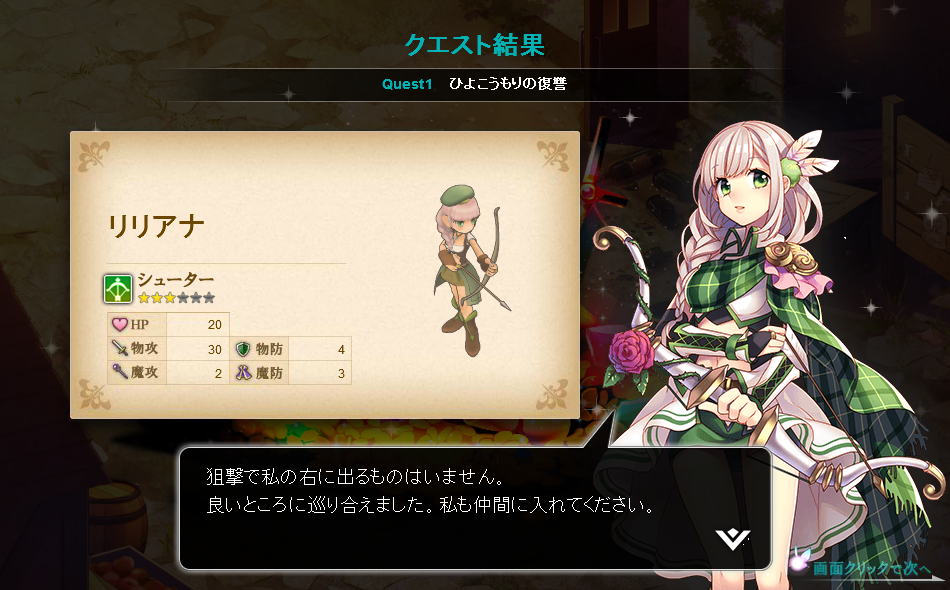Click the purple robe 魔防 icon

click(x=243, y=372)
